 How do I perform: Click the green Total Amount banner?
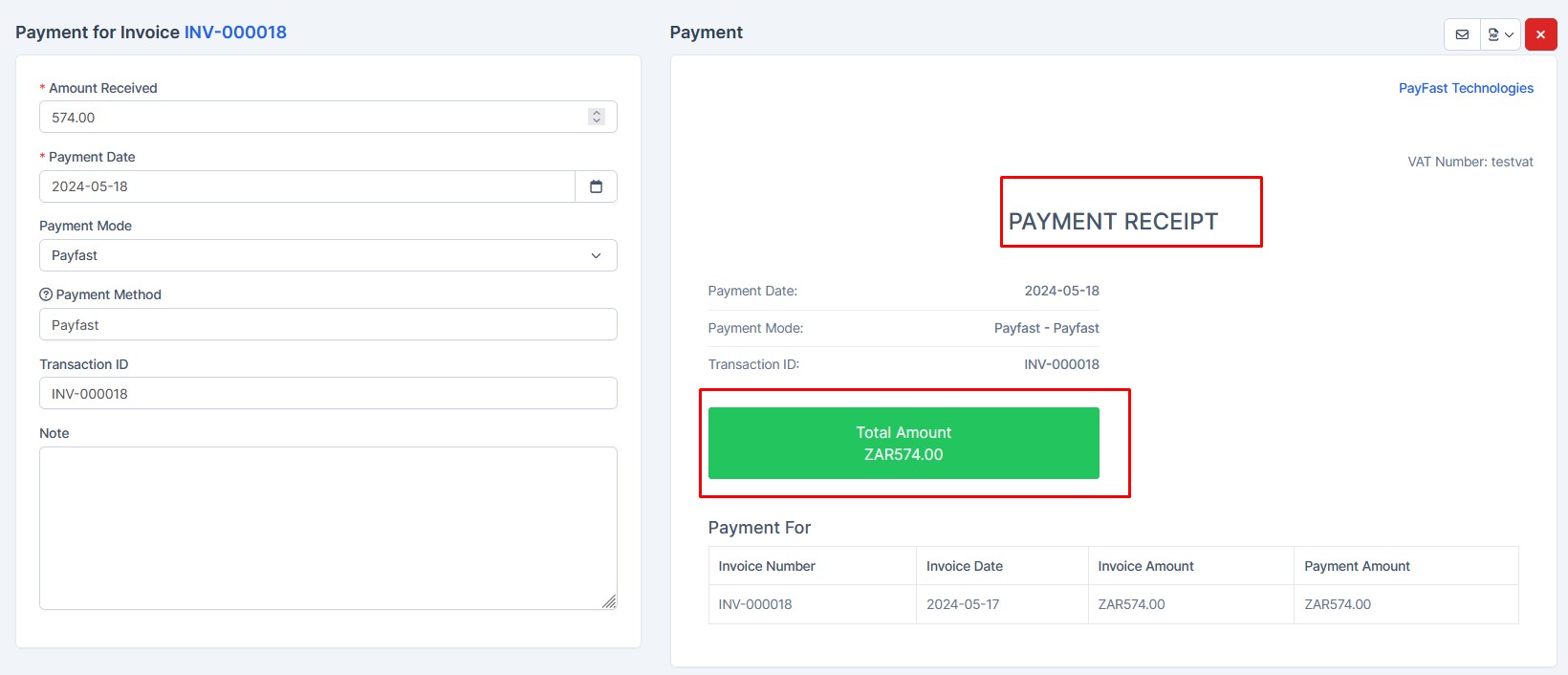[904, 443]
